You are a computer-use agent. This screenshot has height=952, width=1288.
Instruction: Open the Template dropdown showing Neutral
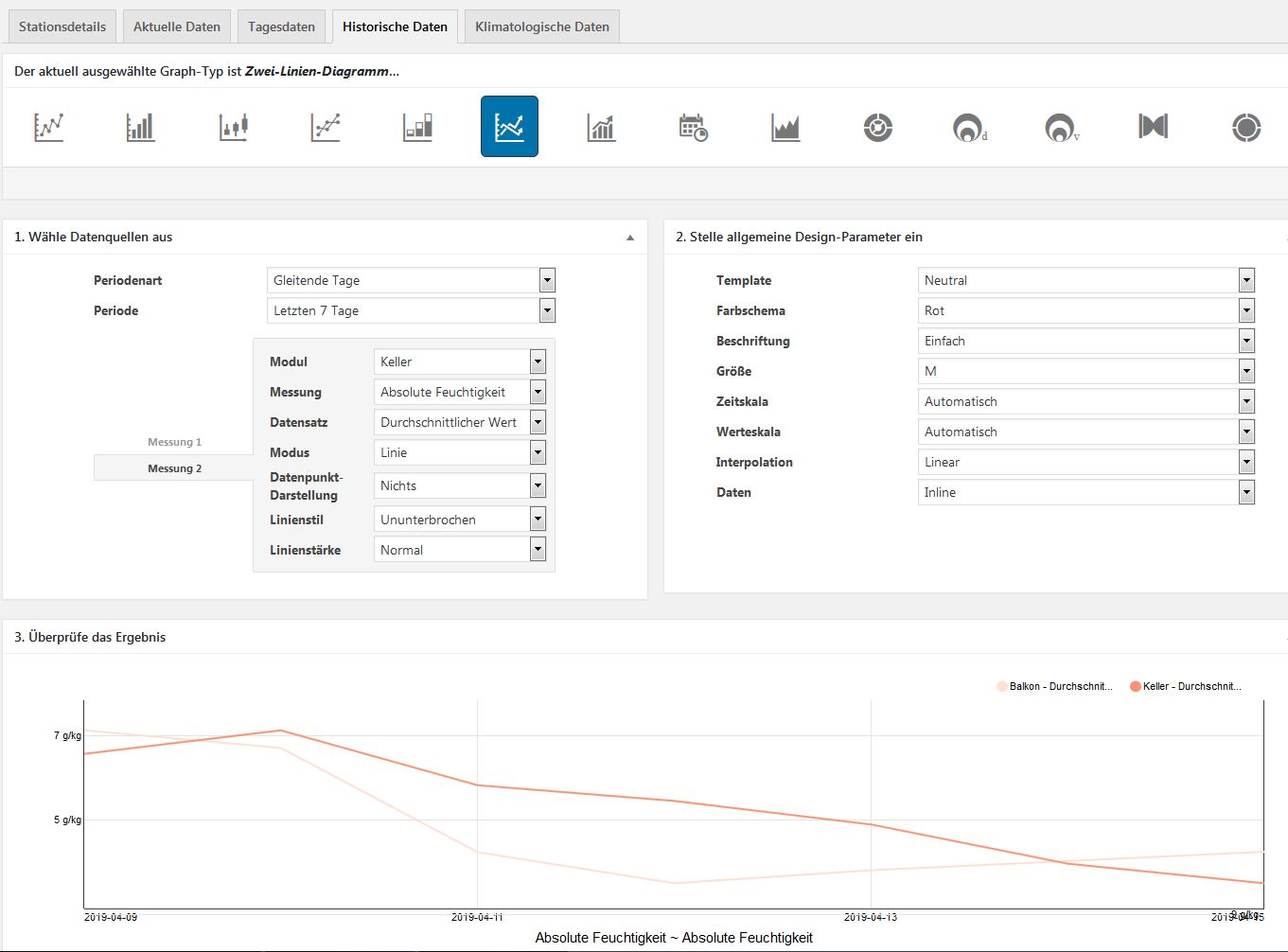1086,280
